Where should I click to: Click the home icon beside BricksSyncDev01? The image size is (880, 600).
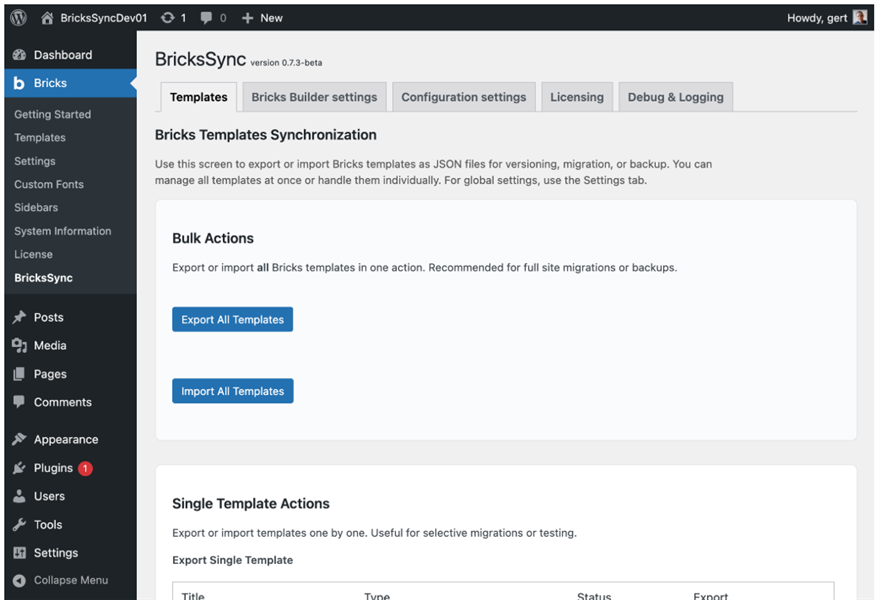[47, 17]
